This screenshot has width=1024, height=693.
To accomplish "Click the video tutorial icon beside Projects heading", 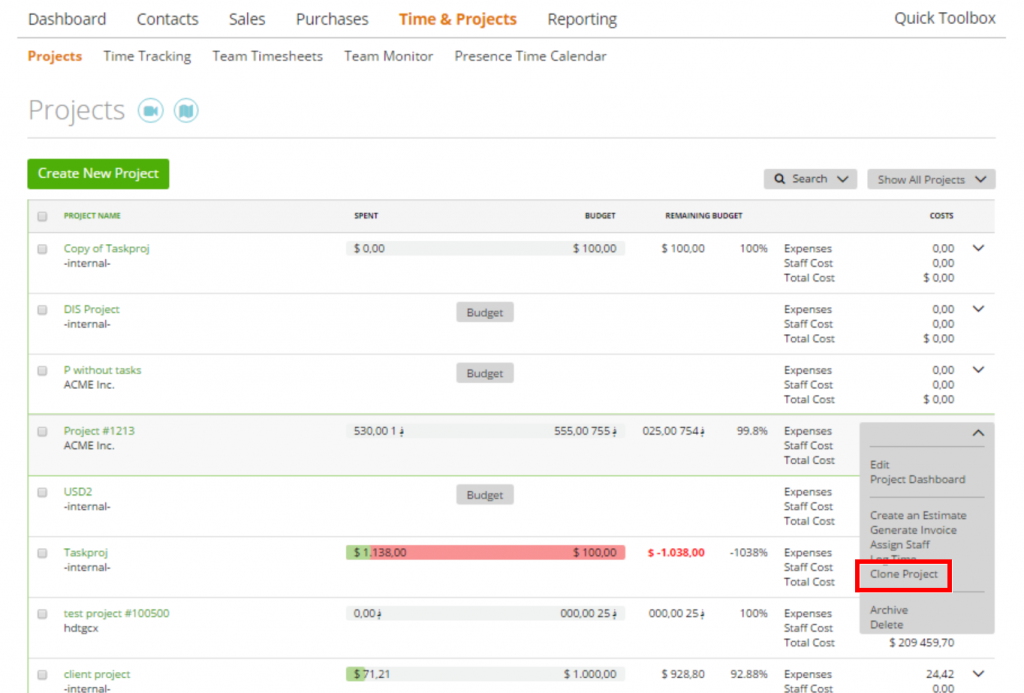I will (x=150, y=111).
